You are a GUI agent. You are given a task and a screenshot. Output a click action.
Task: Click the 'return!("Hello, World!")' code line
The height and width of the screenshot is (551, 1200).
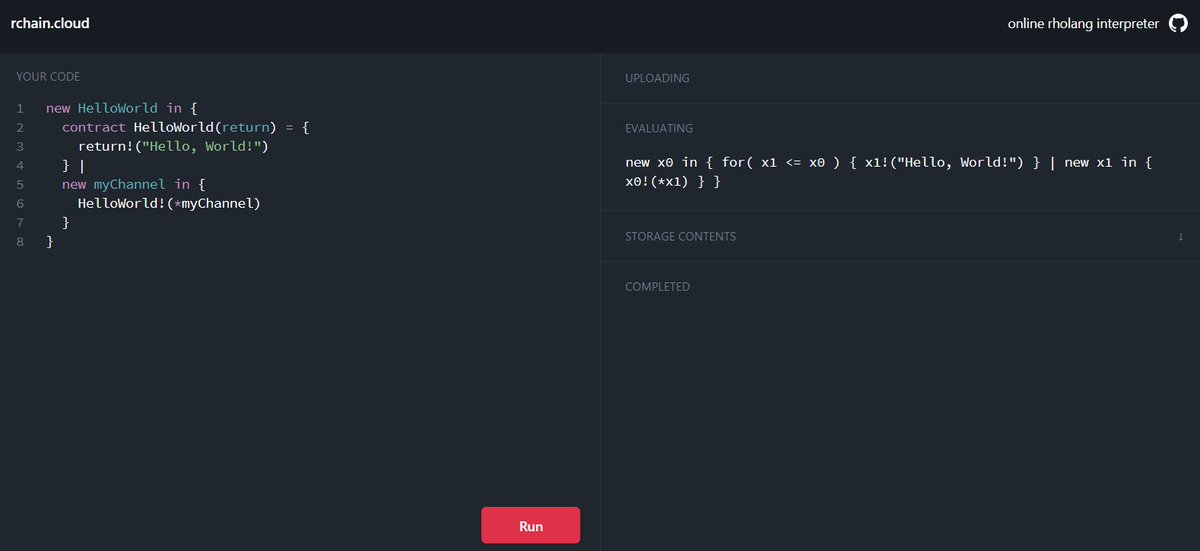tap(174, 146)
